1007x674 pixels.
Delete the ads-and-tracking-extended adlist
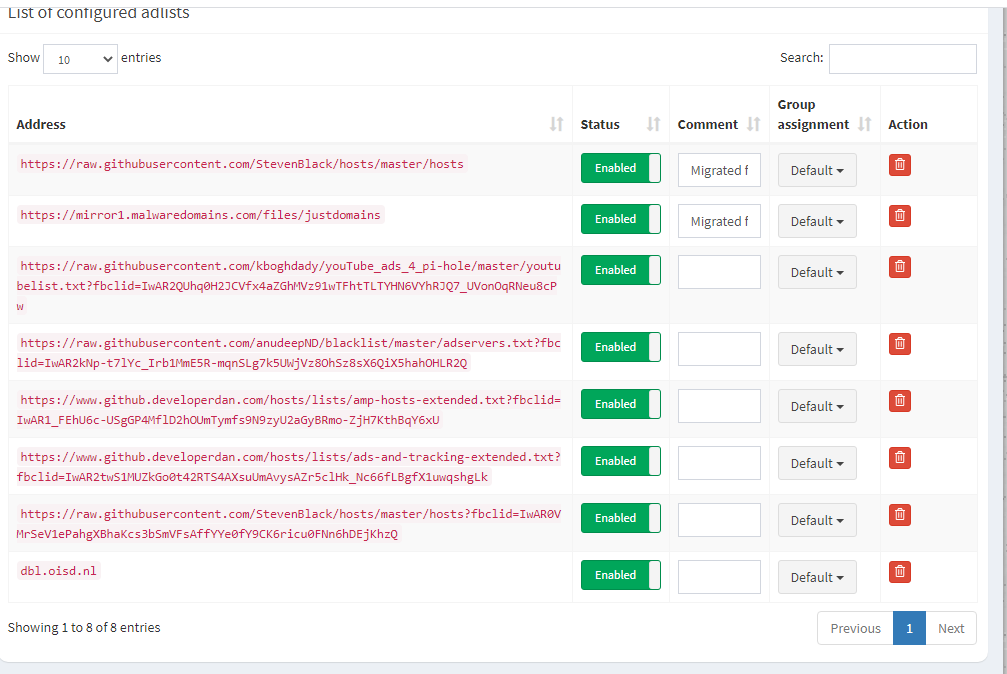pyautogui.click(x=900, y=458)
